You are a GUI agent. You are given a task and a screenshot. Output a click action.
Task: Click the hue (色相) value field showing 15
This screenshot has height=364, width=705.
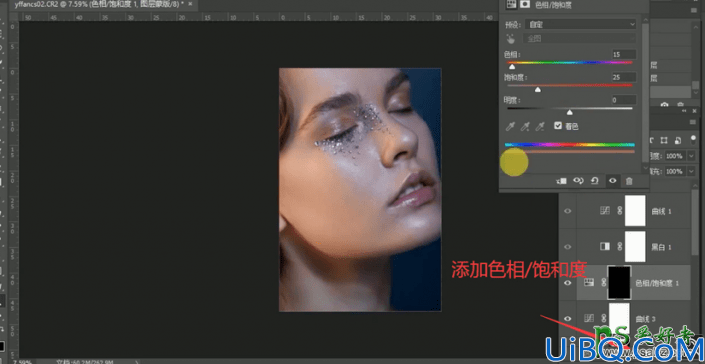[624, 54]
